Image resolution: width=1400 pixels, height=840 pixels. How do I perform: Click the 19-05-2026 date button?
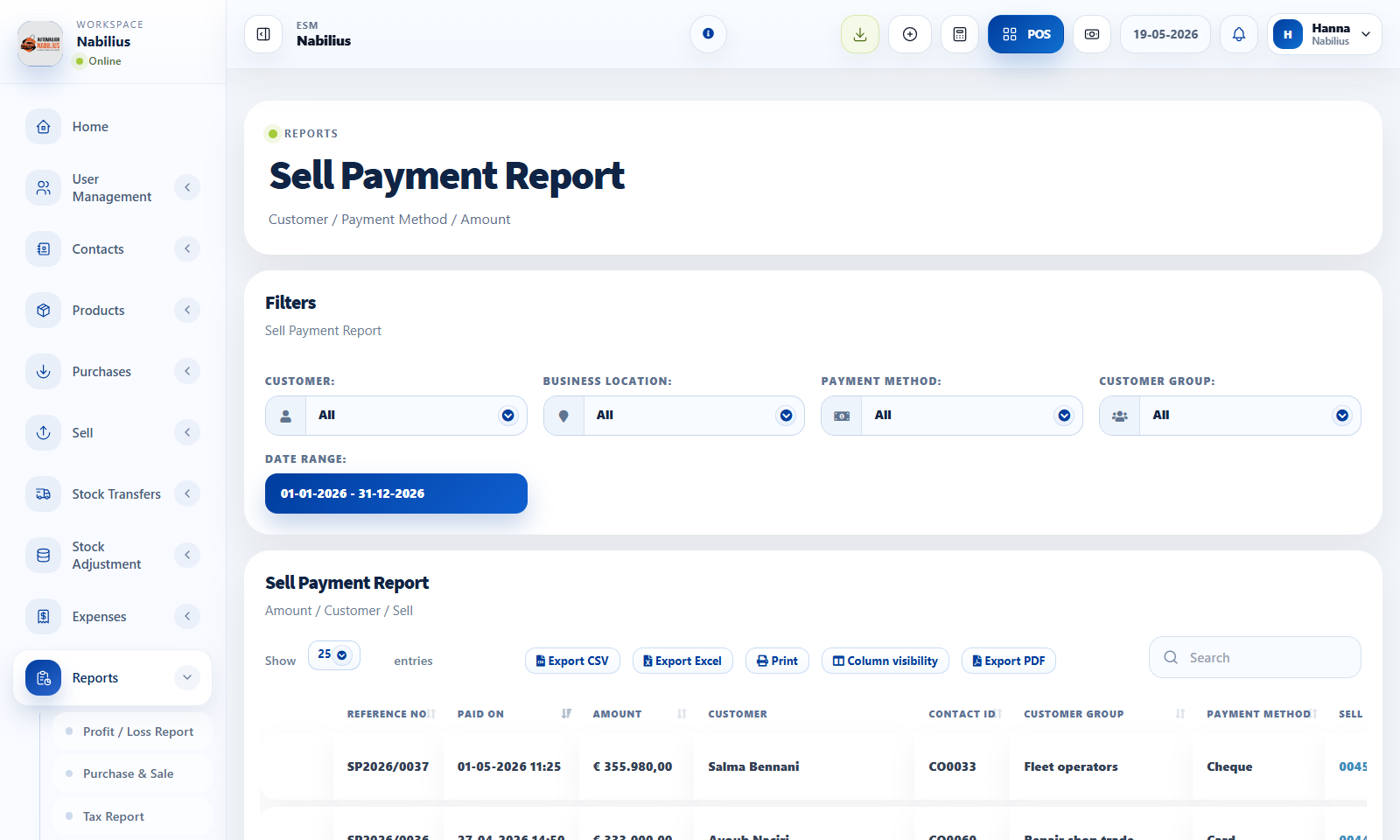[x=1165, y=34]
